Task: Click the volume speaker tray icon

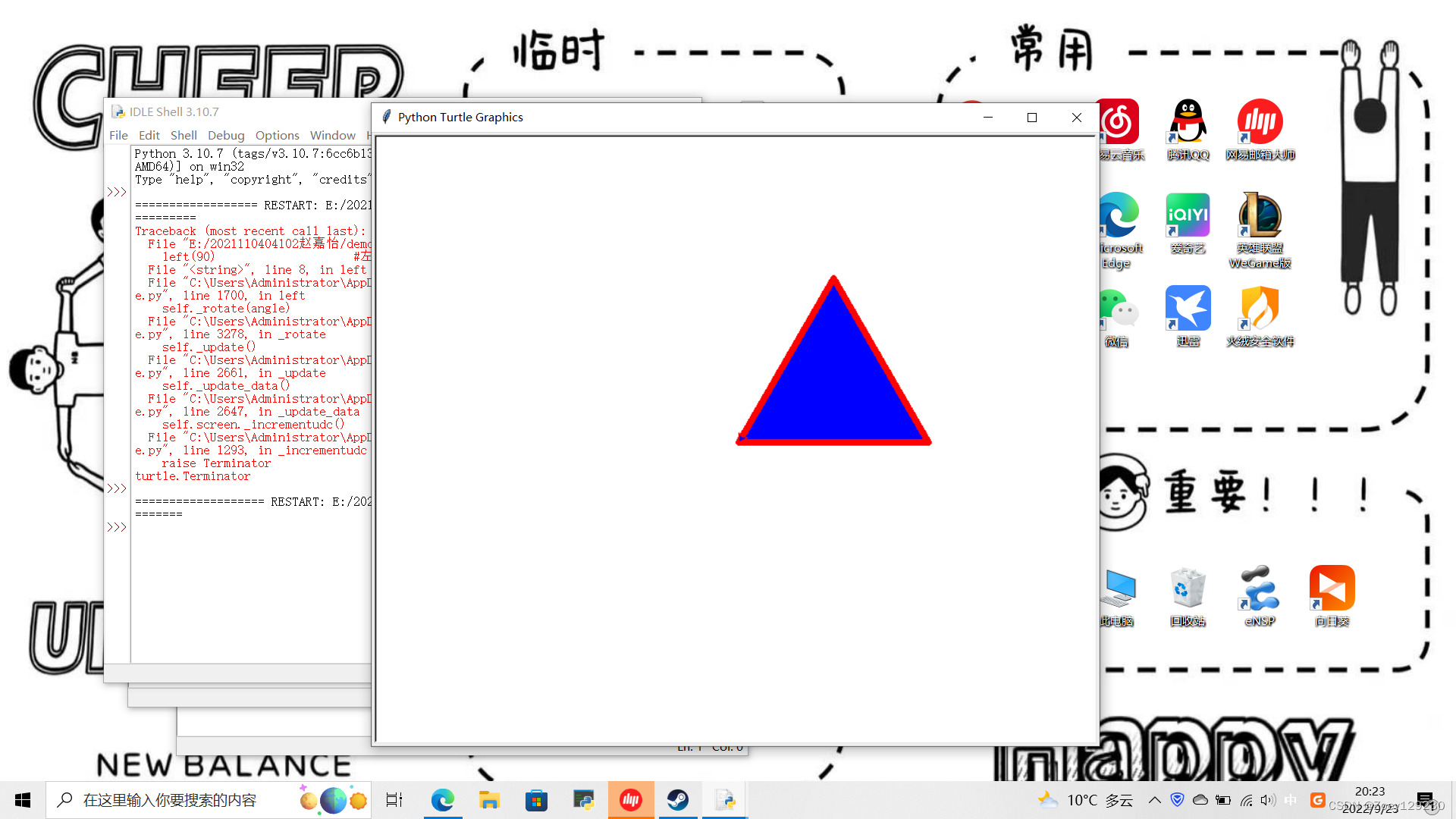Action: click(1267, 800)
